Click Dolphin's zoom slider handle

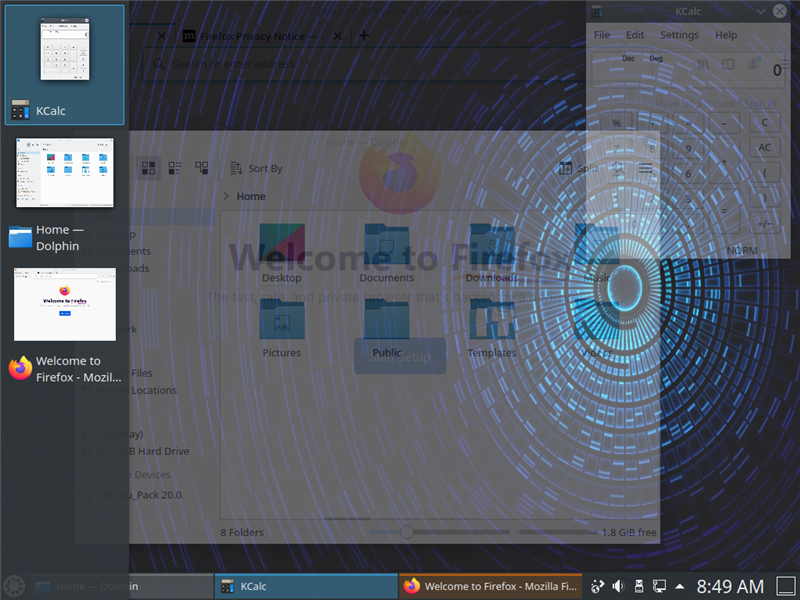coord(407,532)
